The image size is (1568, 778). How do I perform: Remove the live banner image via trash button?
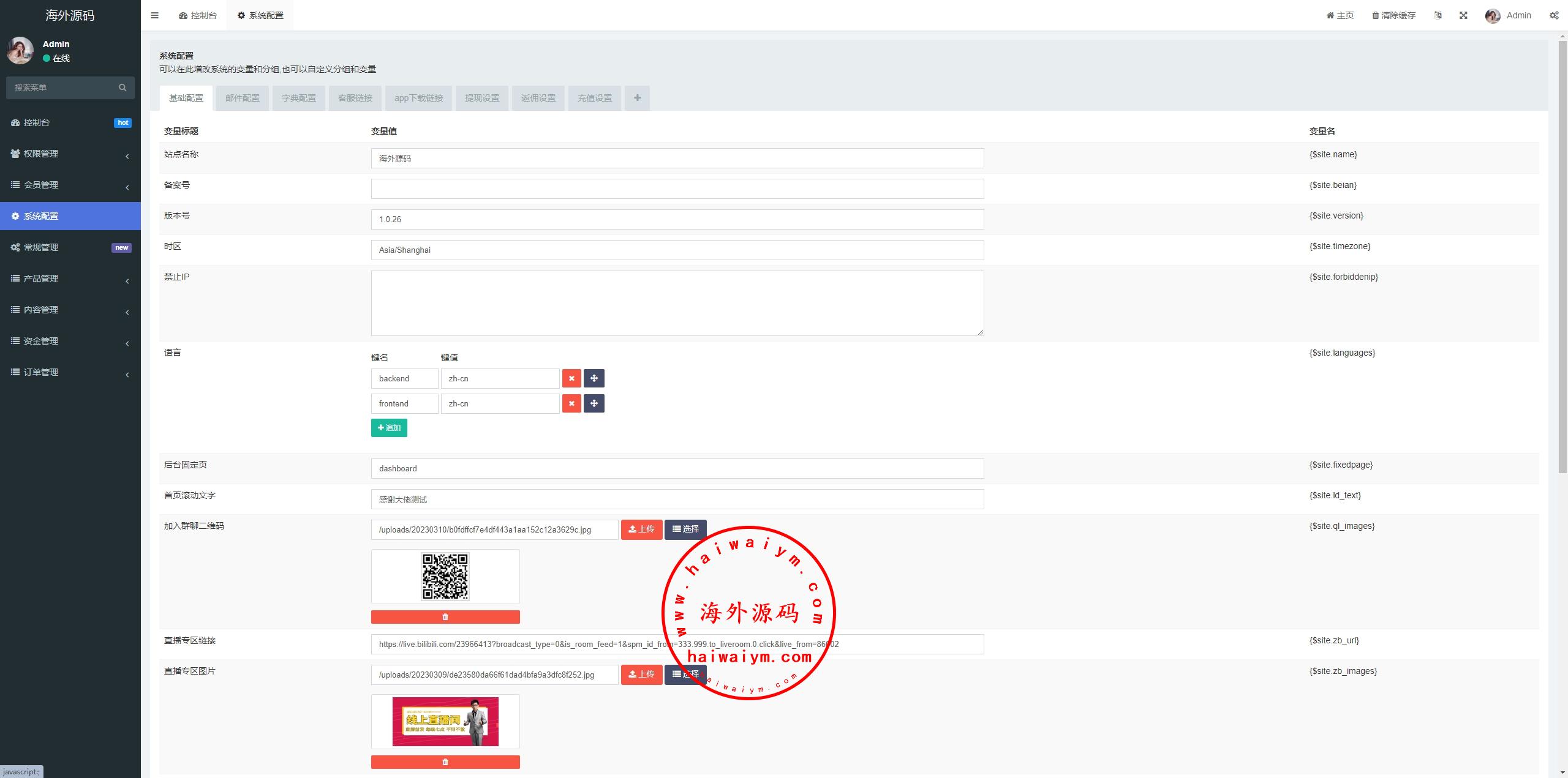(445, 762)
